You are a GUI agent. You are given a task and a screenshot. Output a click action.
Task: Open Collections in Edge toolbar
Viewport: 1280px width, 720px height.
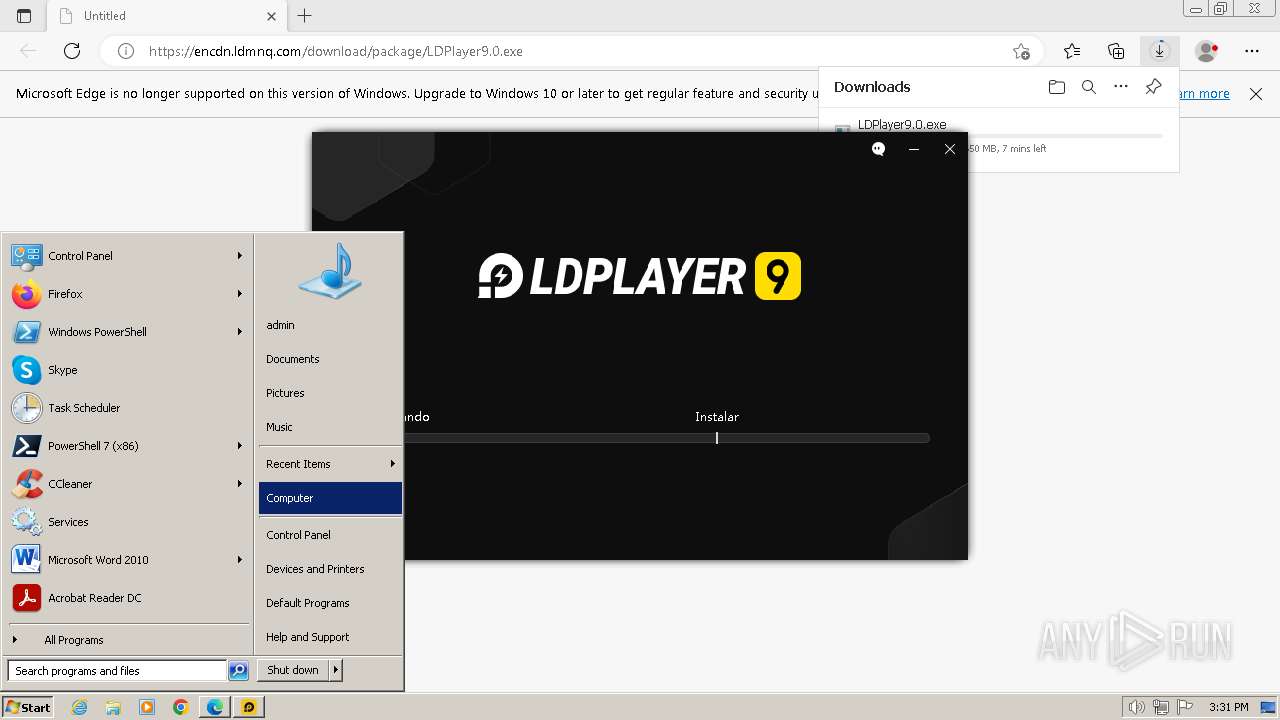[x=1116, y=51]
